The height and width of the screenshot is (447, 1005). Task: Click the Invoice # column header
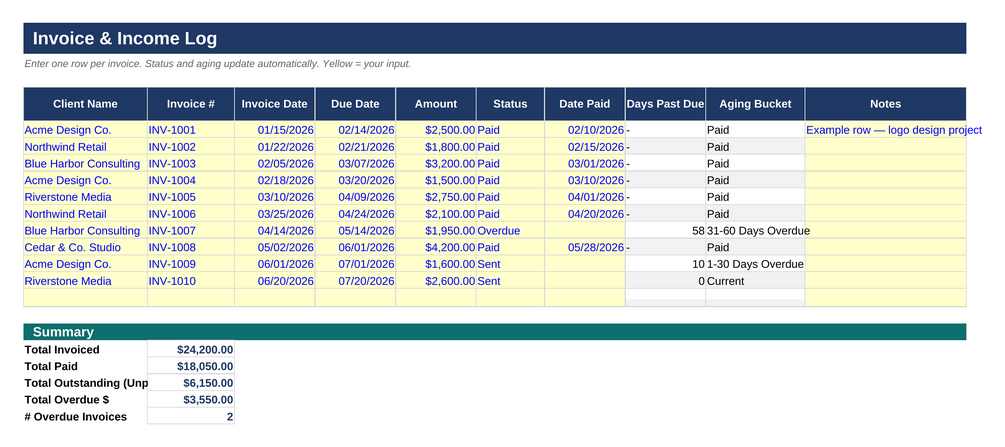[190, 104]
